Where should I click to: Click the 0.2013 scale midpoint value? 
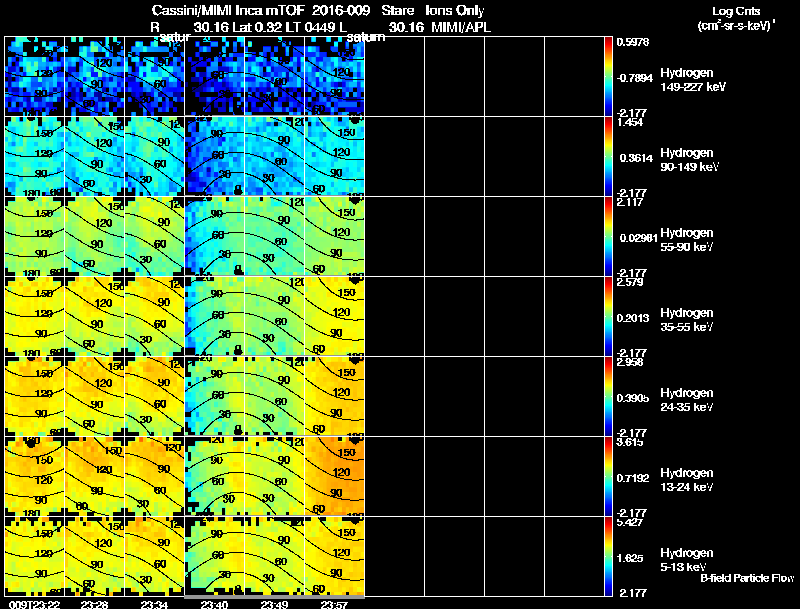tap(633, 318)
